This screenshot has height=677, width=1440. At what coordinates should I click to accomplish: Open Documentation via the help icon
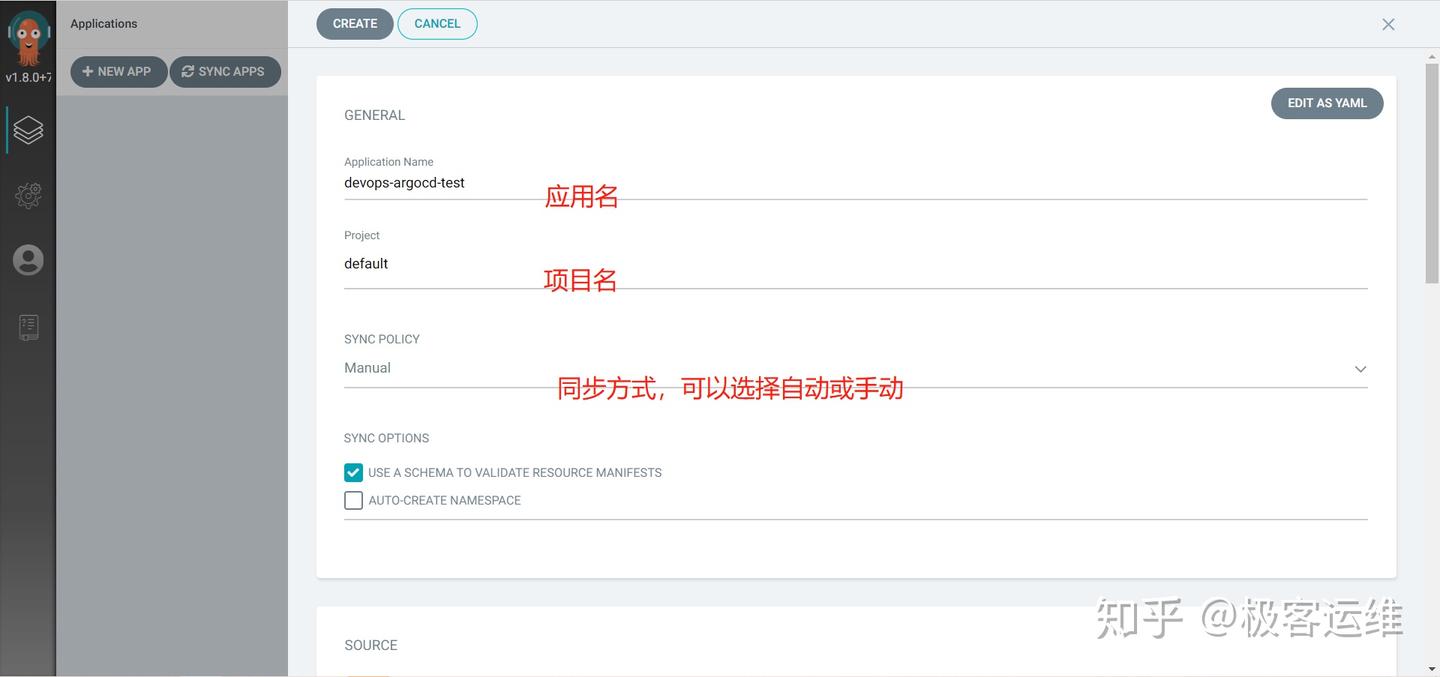click(28, 327)
